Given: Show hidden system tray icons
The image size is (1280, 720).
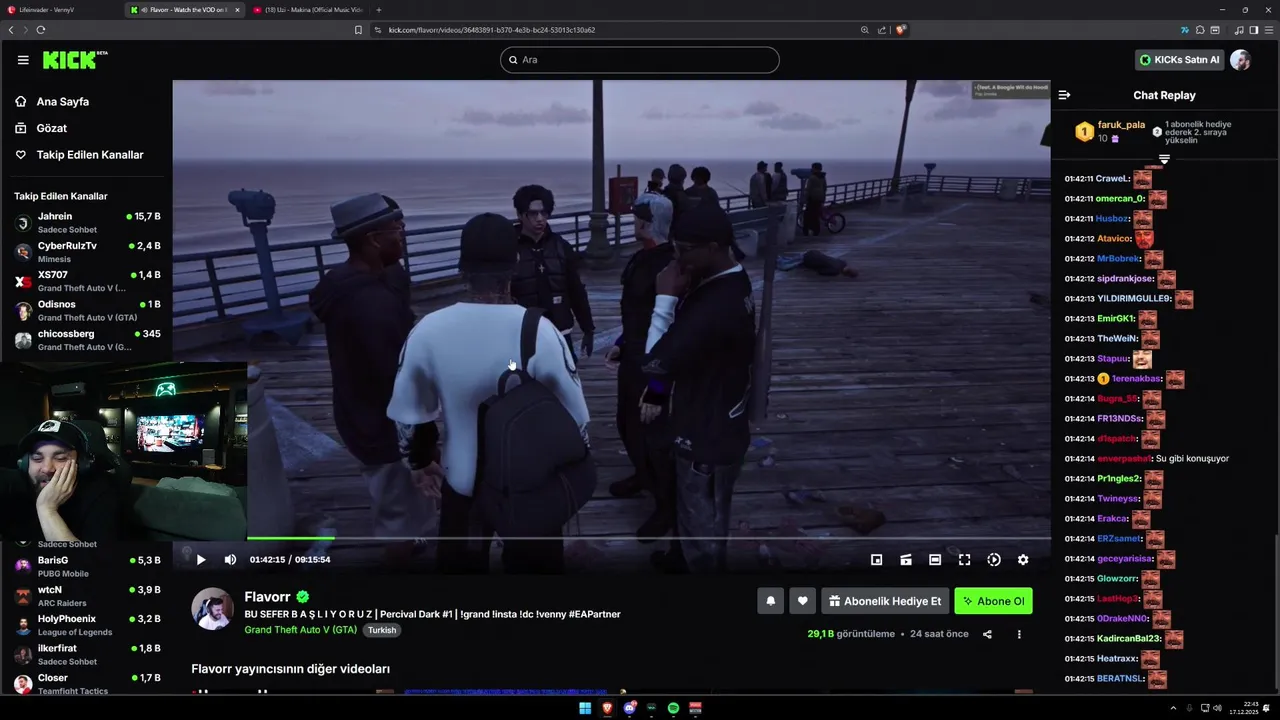Looking at the screenshot, I should (1173, 708).
